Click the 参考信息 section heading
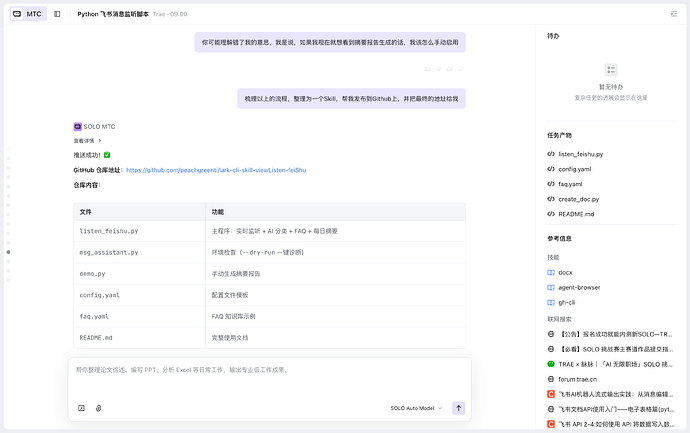690x433 pixels. click(x=559, y=239)
